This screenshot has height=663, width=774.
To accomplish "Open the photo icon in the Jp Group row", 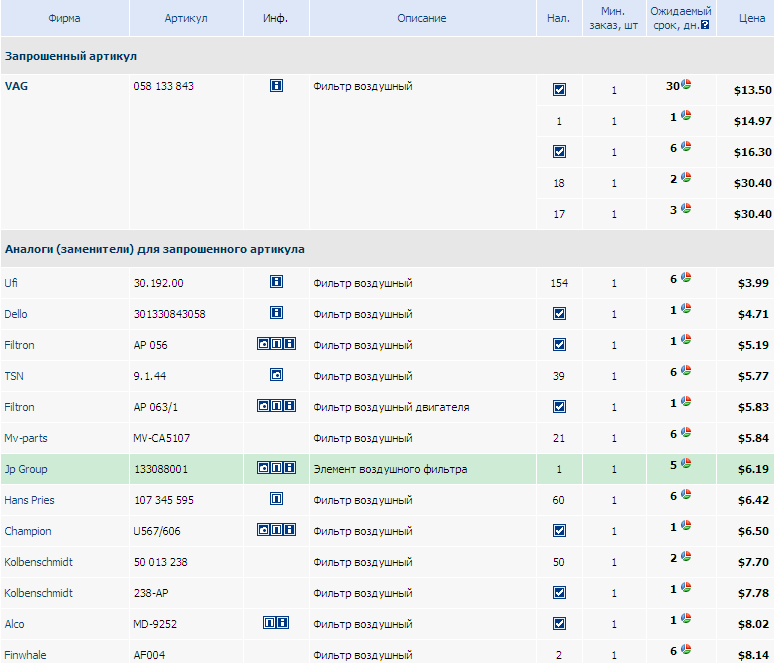I will point(264,468).
